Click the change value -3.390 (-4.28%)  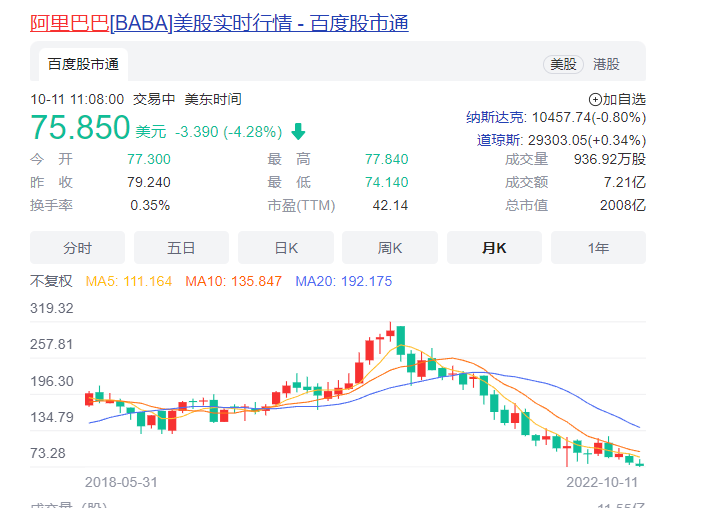228,132
